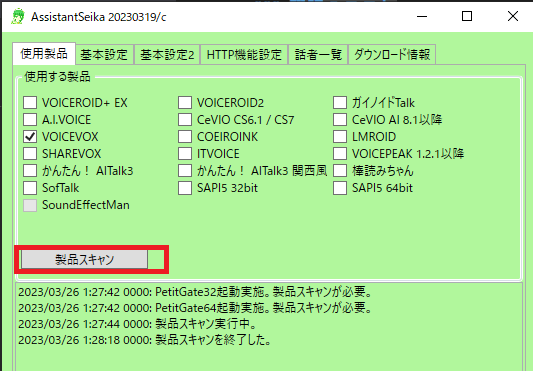Tick the CeVIO AI 8.1以降 checkbox
The image size is (533, 371).
point(340,119)
